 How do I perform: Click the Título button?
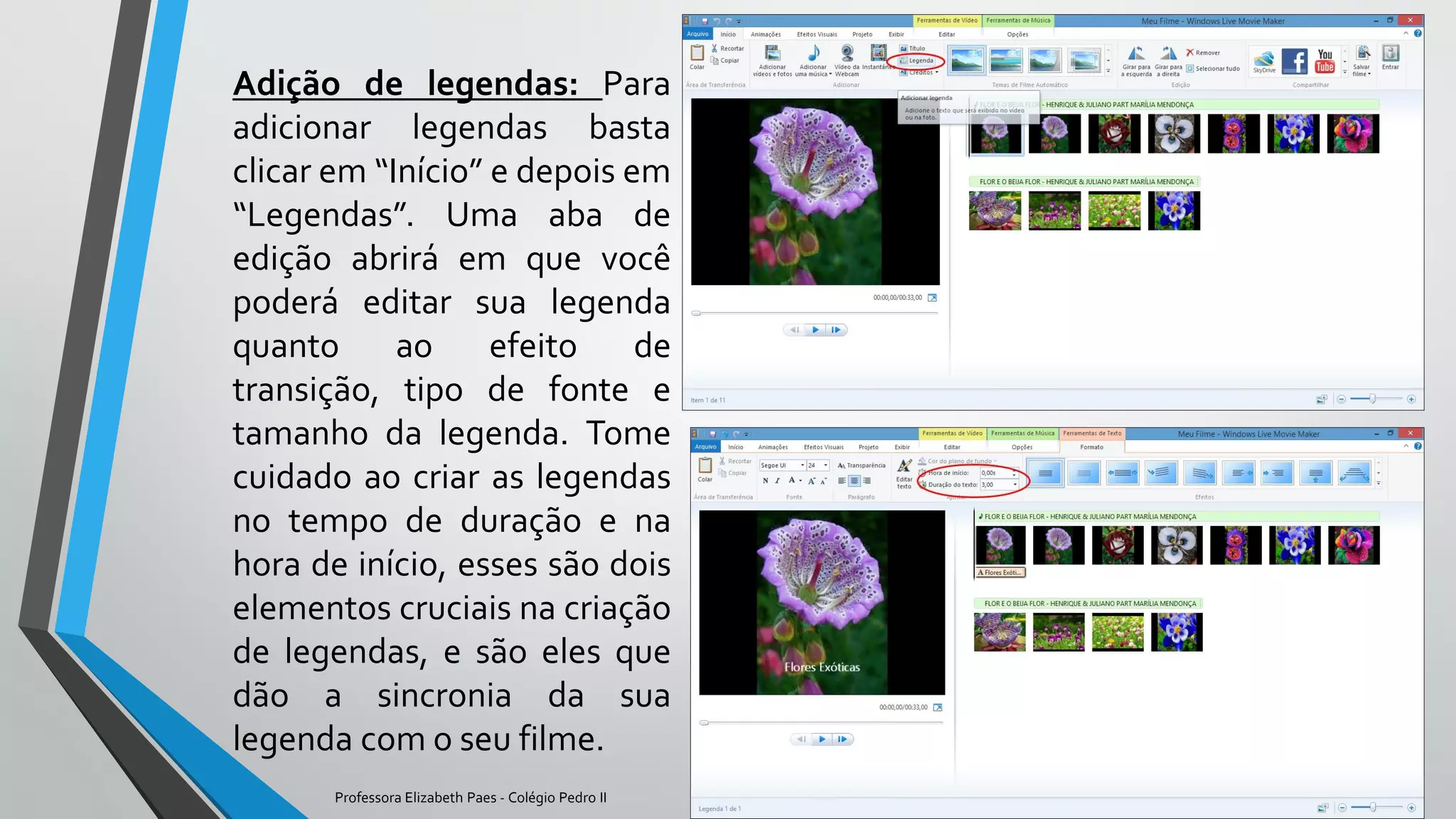[913, 48]
